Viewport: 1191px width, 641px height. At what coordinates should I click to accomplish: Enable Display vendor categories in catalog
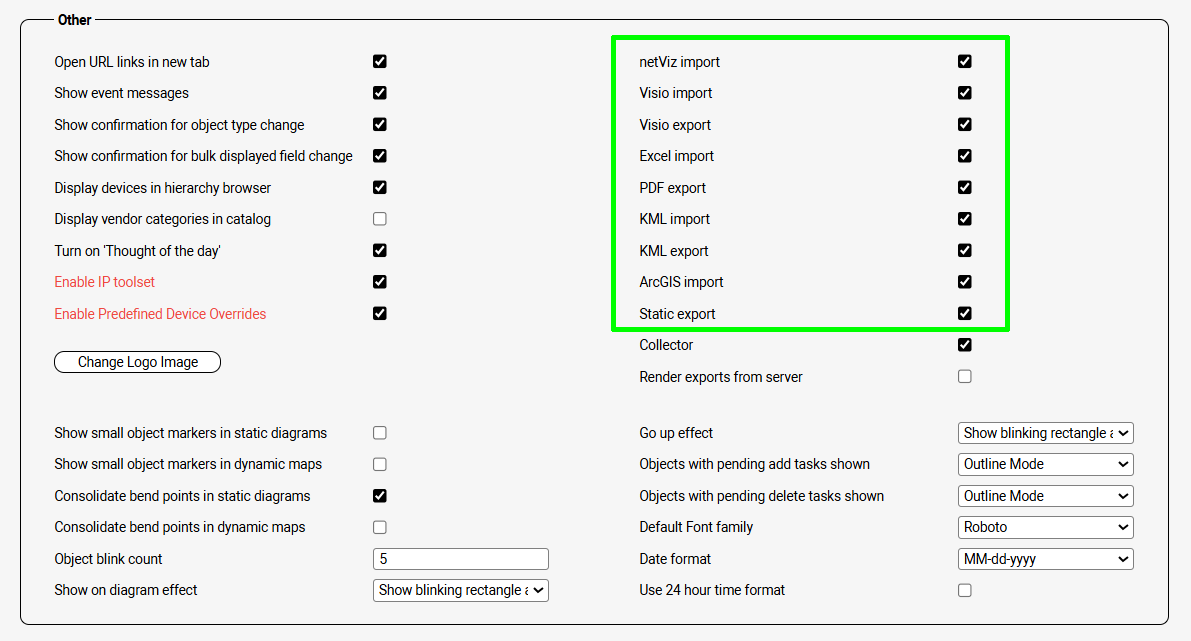(x=379, y=219)
